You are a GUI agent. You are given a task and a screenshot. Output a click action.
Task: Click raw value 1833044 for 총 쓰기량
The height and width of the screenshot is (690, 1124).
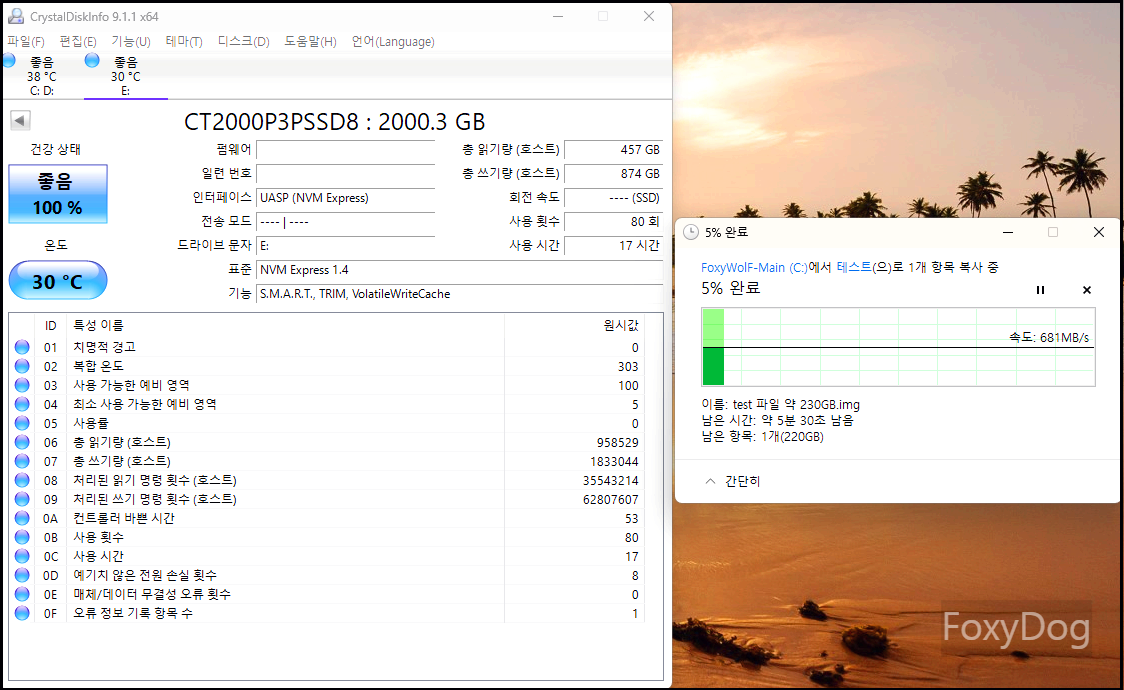614,461
